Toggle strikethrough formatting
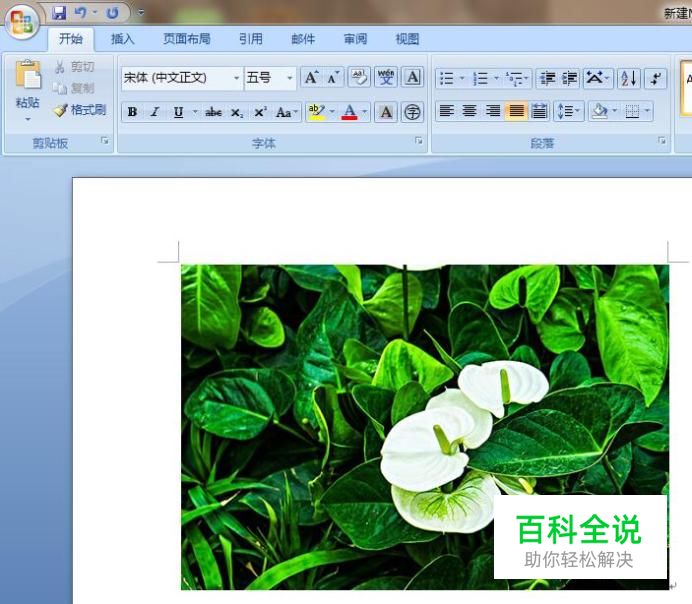Viewport: 692px width, 604px height. pos(213,112)
